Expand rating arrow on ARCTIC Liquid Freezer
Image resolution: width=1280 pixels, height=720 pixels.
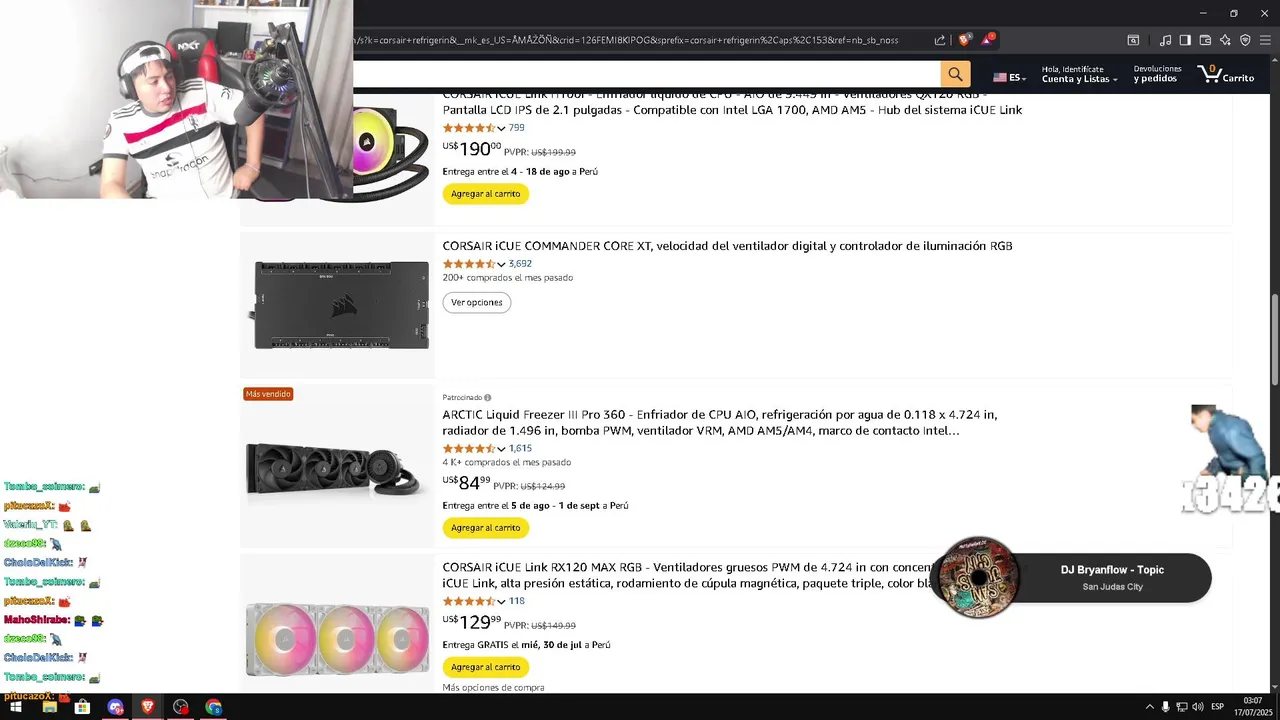[x=501, y=449]
